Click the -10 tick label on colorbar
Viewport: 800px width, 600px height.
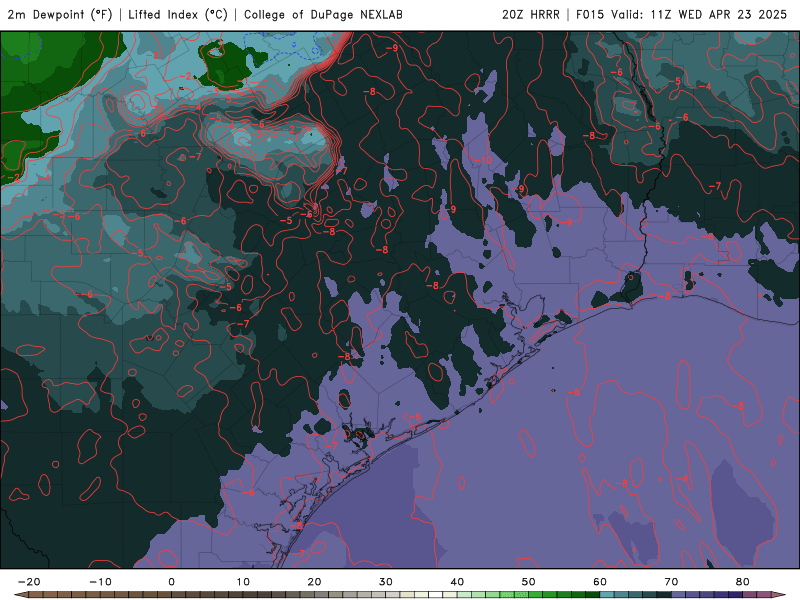(x=100, y=582)
